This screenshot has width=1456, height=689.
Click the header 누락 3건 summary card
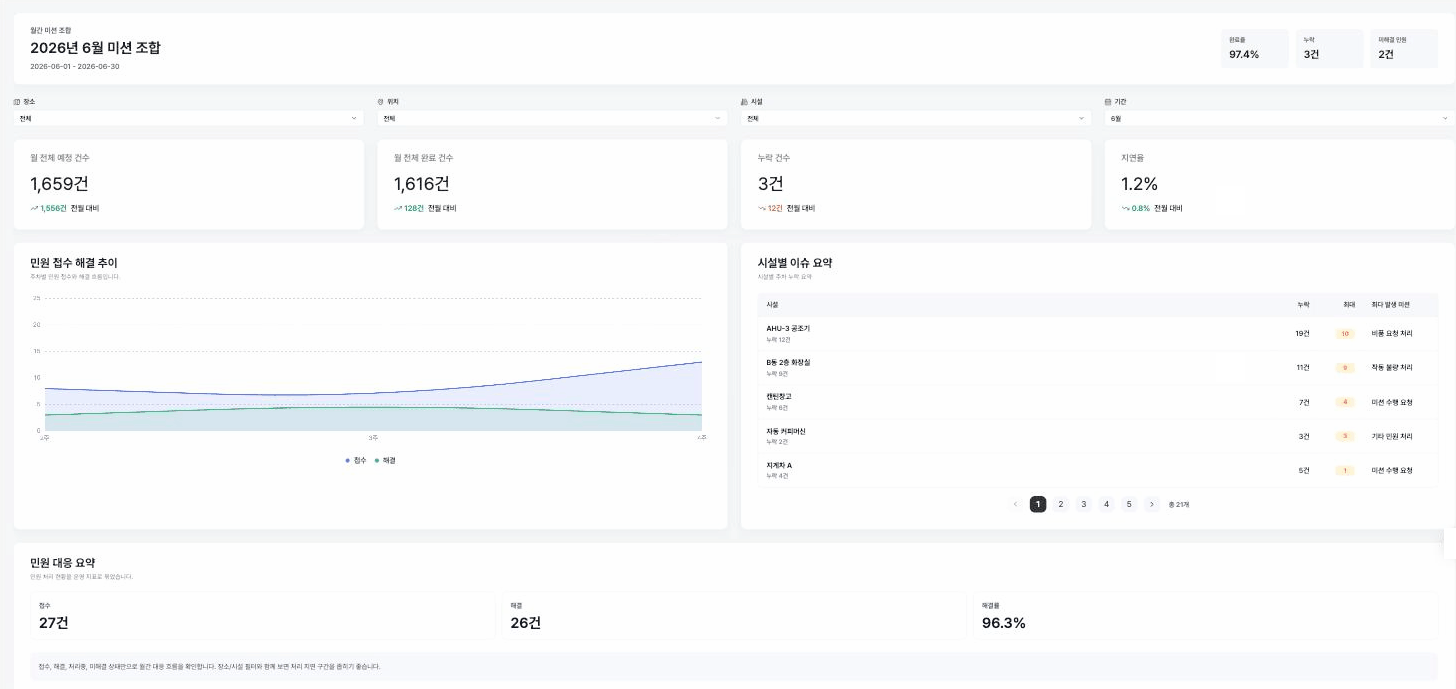click(x=1330, y=48)
